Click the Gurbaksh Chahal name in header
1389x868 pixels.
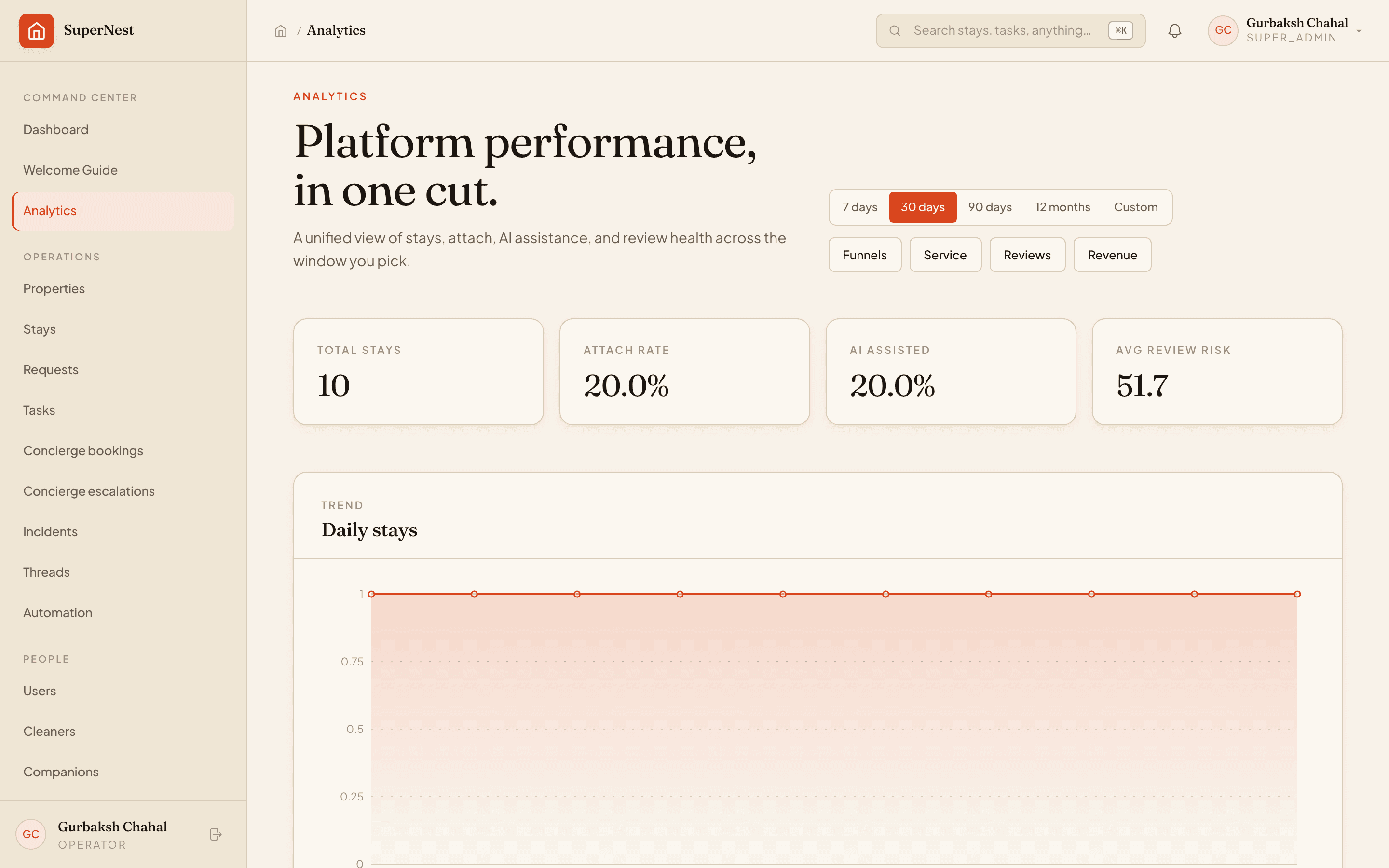click(x=1296, y=23)
